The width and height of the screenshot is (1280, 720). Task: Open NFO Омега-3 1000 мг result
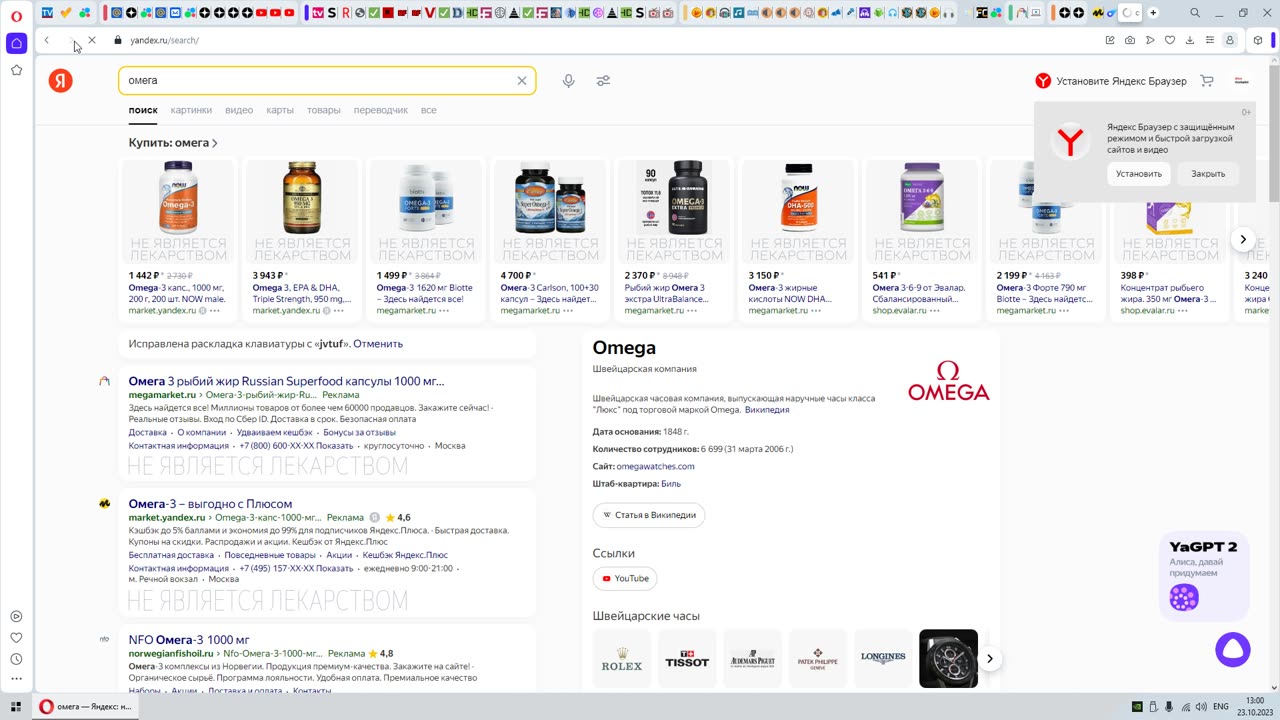pos(189,640)
